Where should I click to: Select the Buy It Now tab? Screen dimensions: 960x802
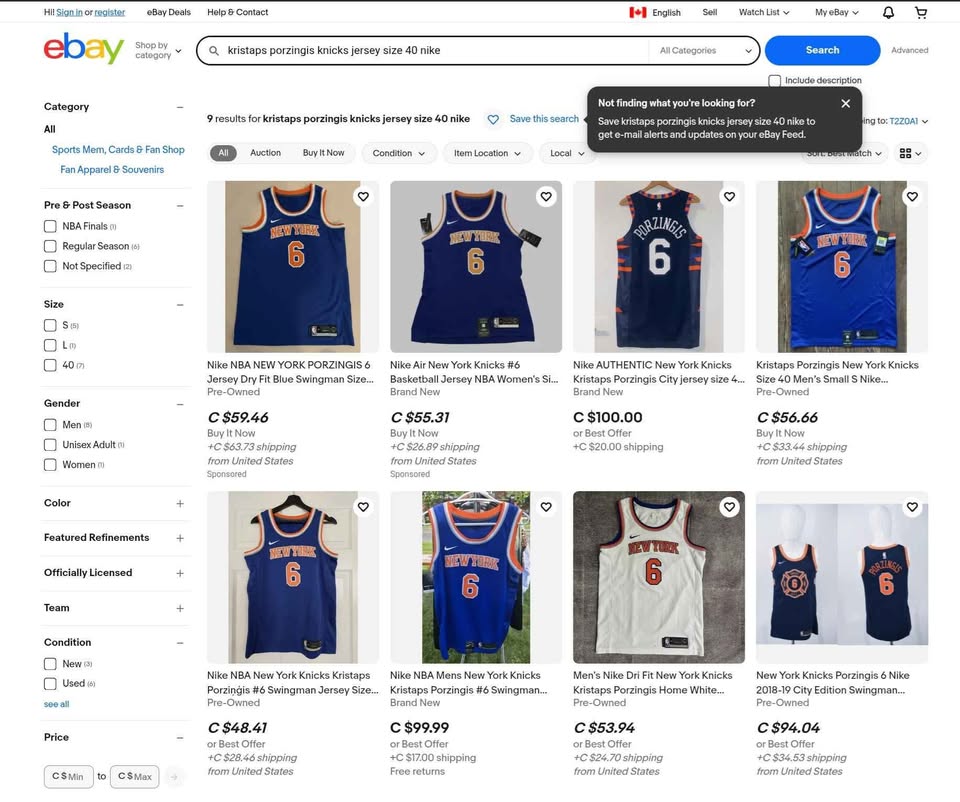323,153
